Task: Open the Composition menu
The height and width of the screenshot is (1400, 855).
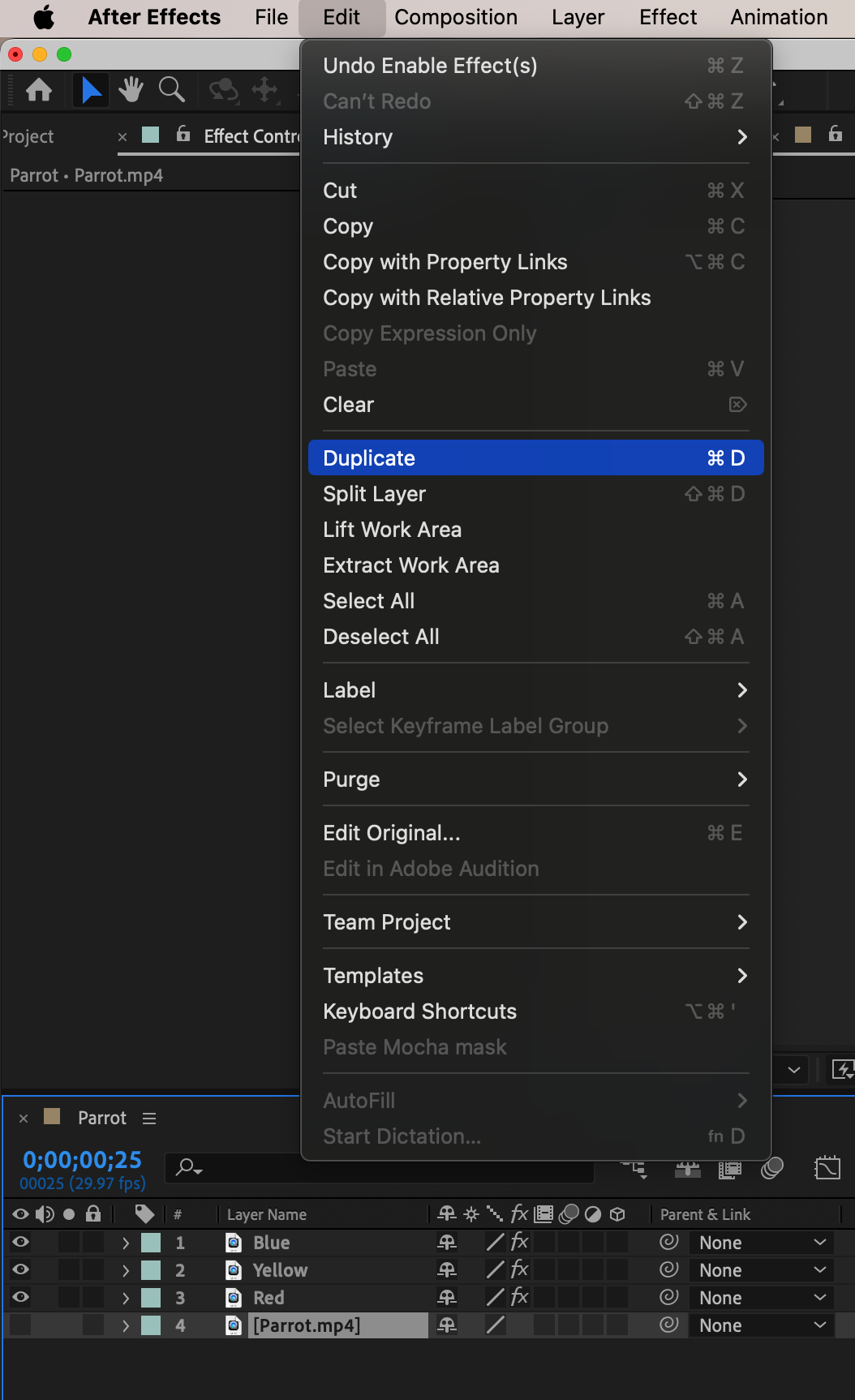Action: (x=456, y=17)
